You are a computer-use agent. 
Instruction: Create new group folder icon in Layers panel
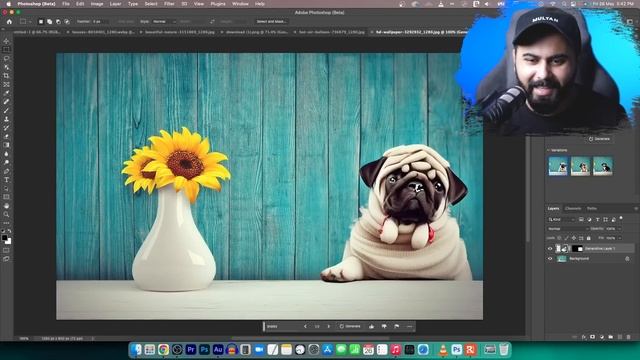click(x=611, y=337)
